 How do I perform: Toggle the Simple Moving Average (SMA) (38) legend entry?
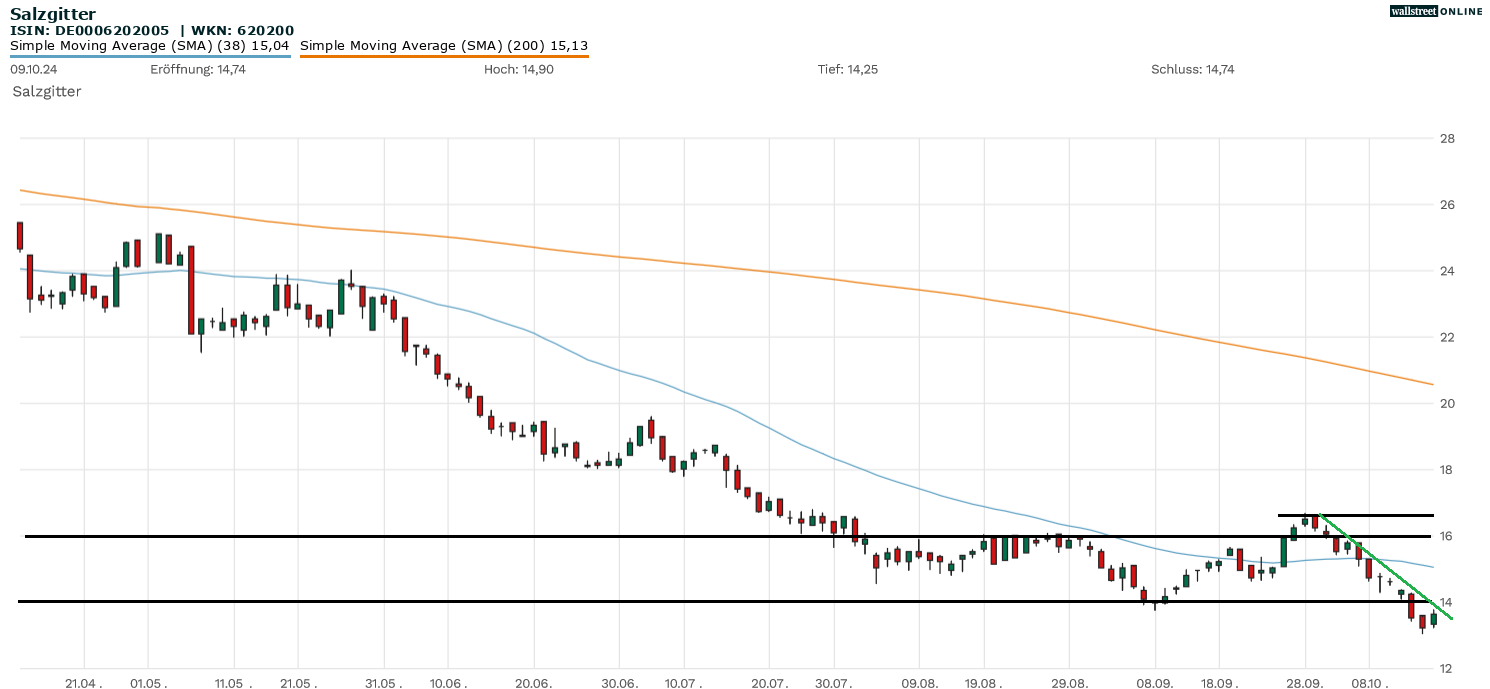pos(150,45)
